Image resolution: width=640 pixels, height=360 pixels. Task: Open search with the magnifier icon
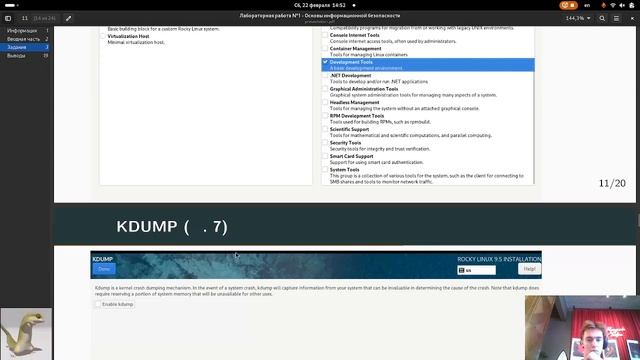pyautogui.click(x=602, y=18)
